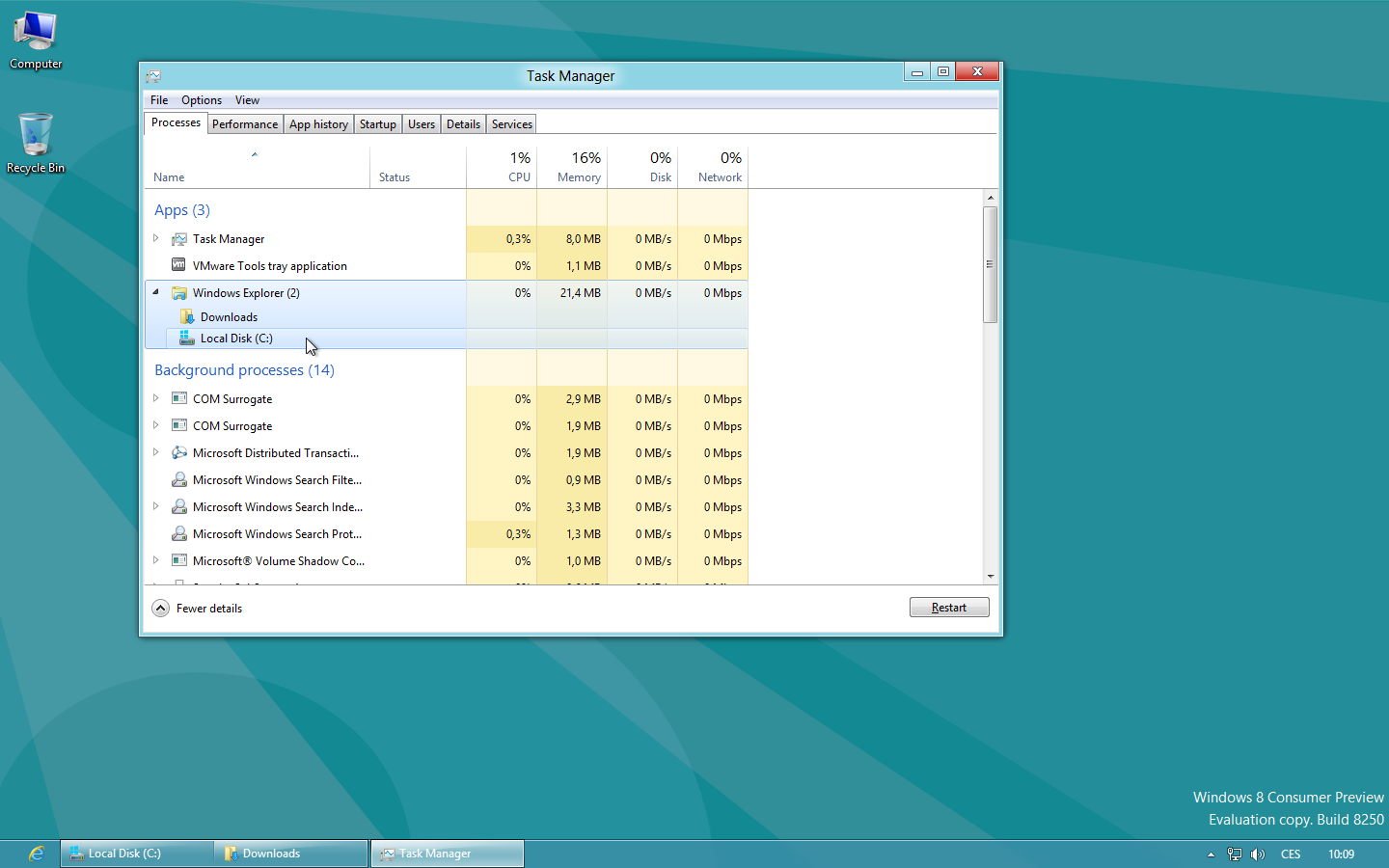Click the Apps (3) group heading
Screen dimensions: 1389x868
click(182, 210)
